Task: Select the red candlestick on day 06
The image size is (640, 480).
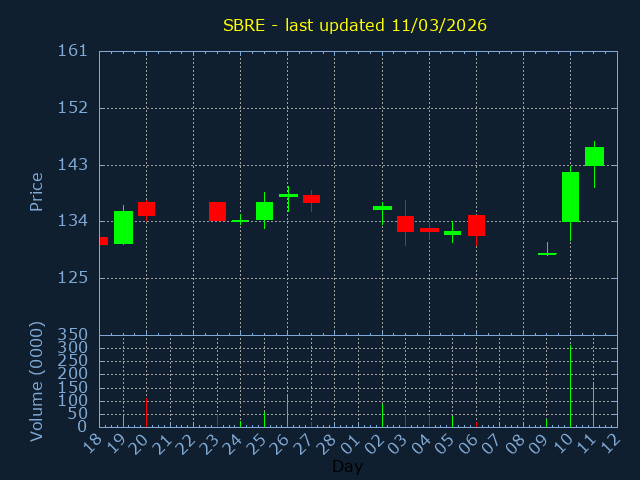Action: pos(476,225)
